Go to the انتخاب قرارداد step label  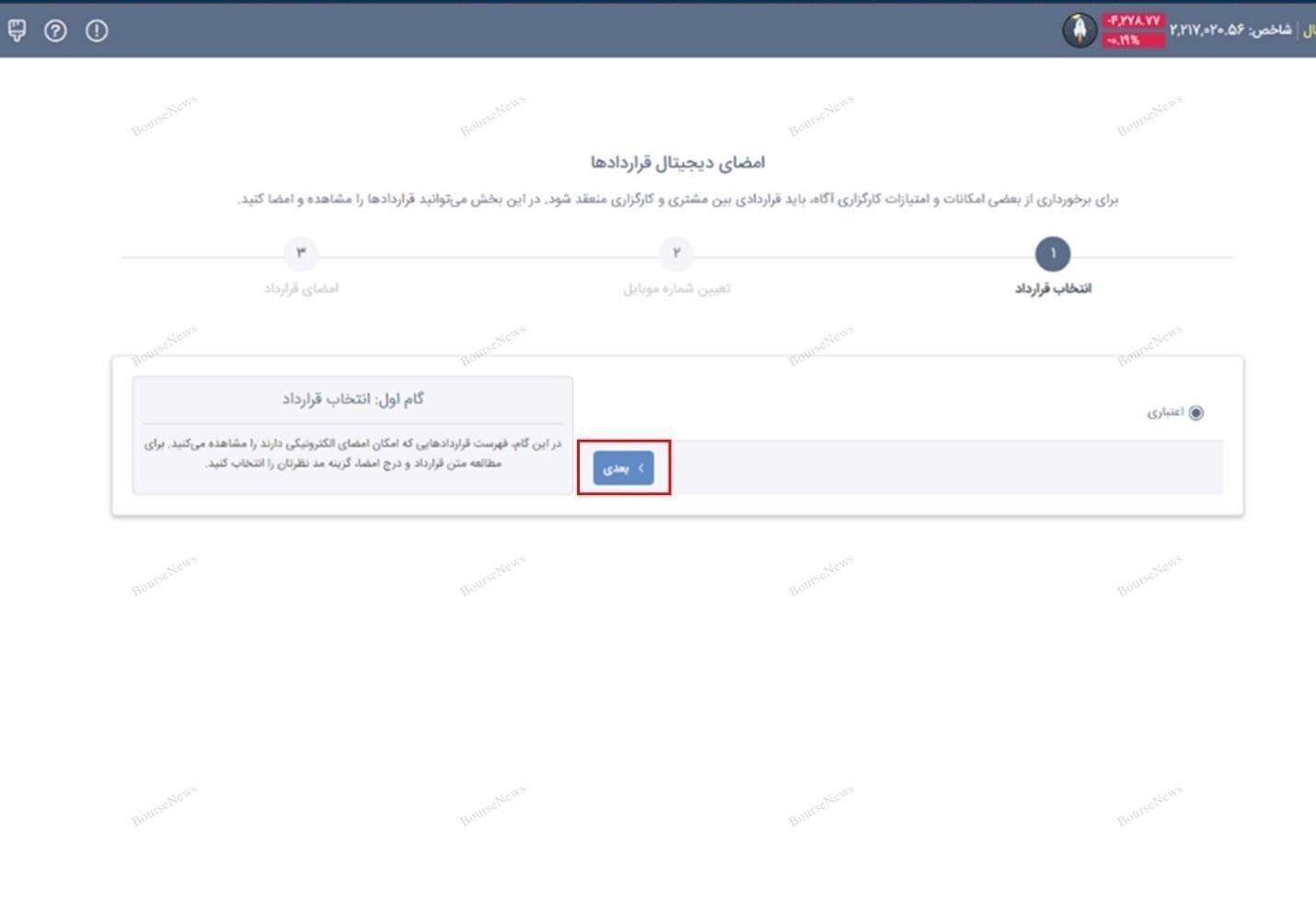[x=1053, y=289]
